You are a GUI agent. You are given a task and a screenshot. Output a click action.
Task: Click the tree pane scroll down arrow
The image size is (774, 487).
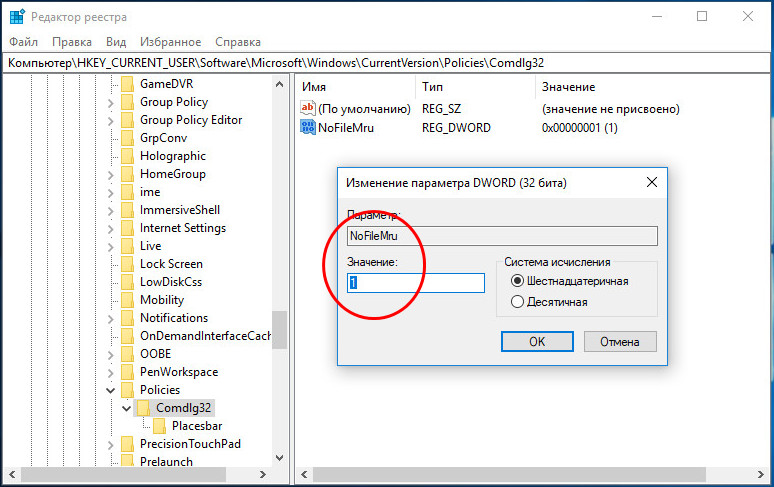coord(279,457)
